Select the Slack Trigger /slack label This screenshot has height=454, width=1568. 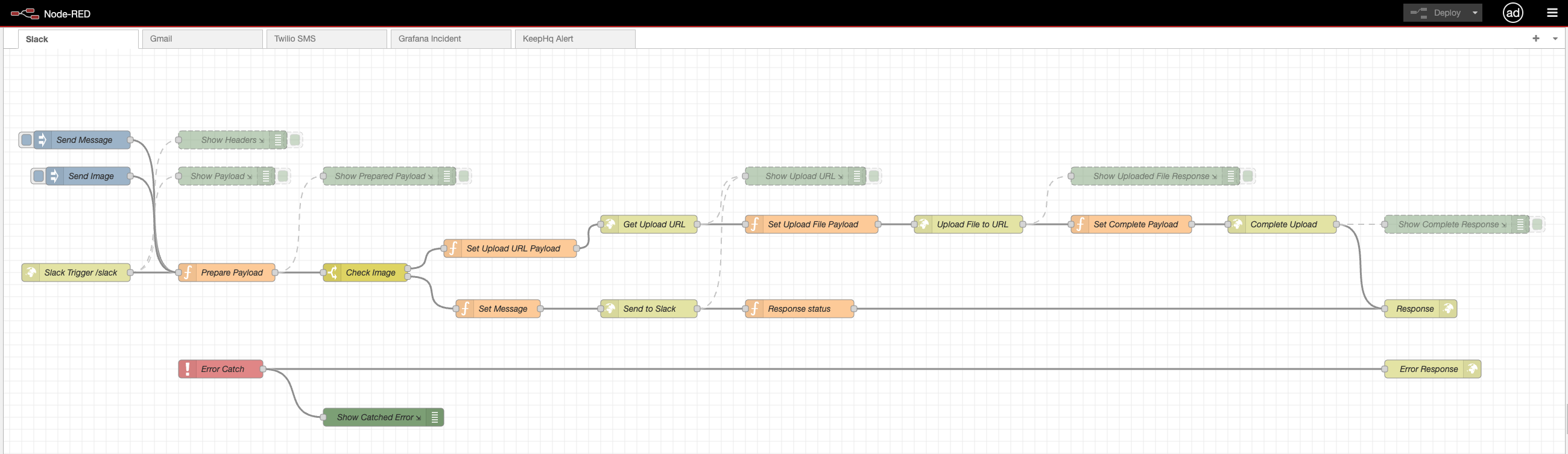pyautogui.click(x=80, y=273)
